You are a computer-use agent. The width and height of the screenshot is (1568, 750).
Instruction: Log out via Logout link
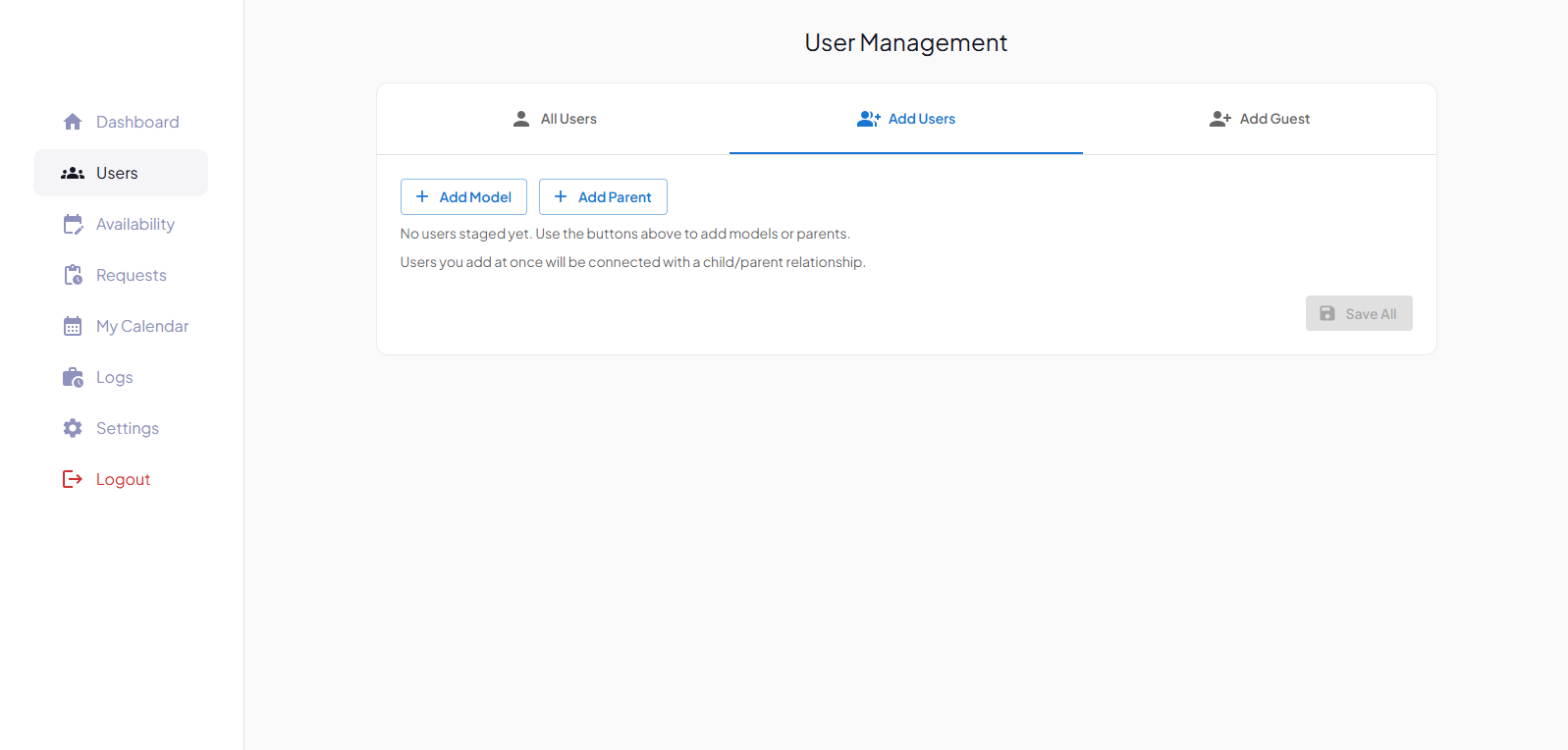[121, 479]
